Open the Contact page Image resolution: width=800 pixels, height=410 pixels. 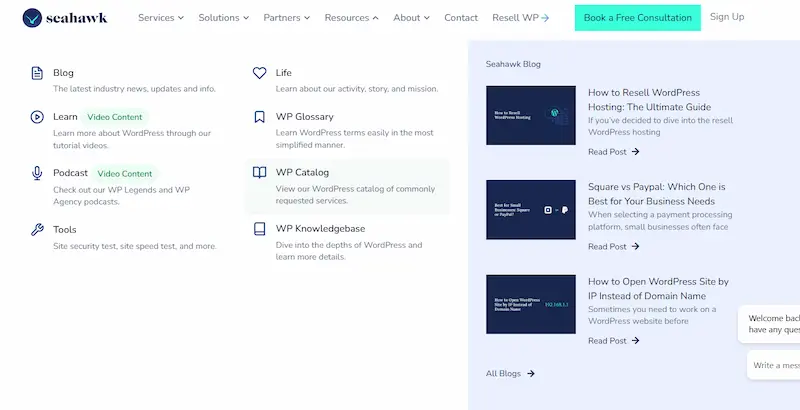pyautogui.click(x=461, y=18)
